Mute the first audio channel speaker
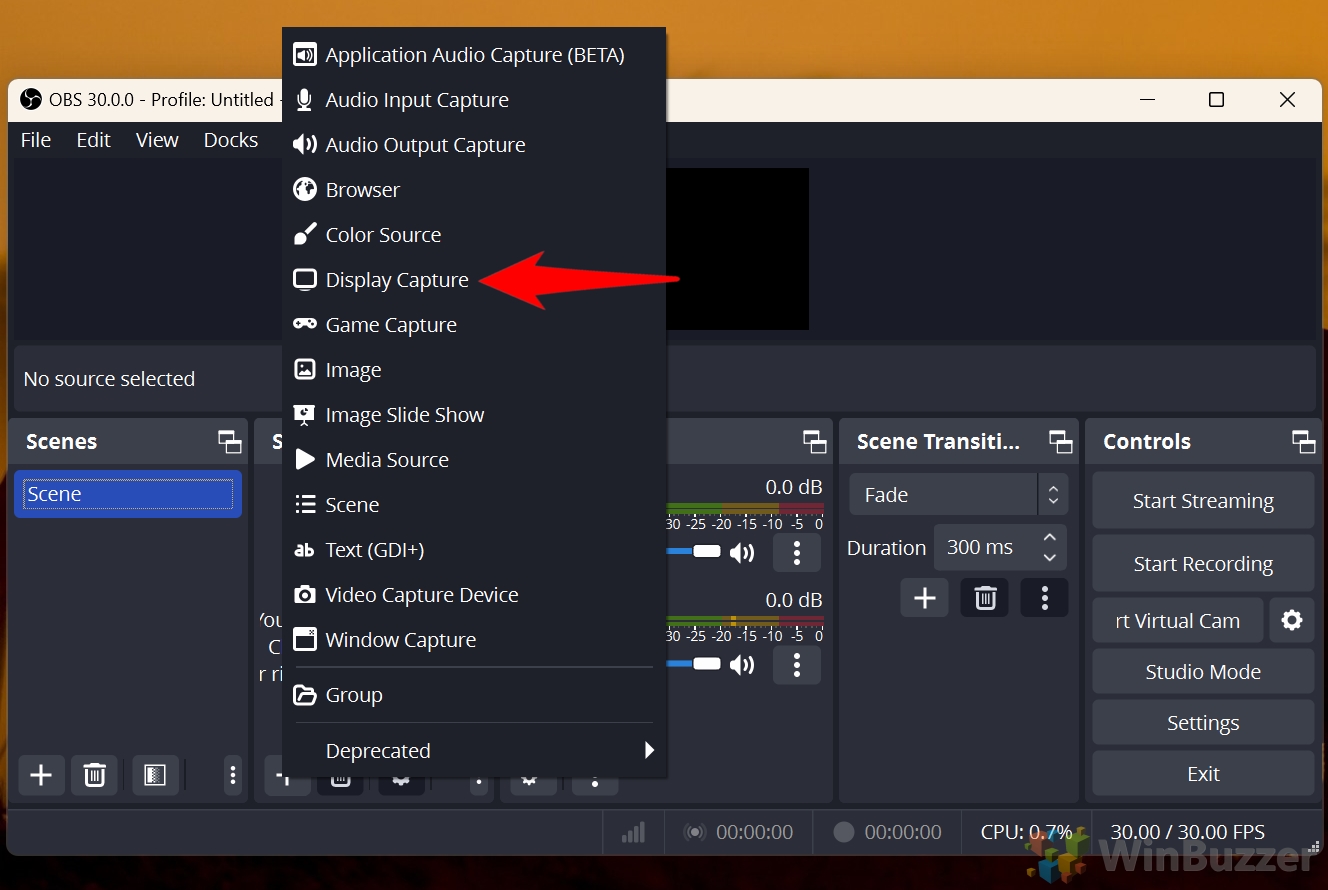 pyautogui.click(x=742, y=552)
